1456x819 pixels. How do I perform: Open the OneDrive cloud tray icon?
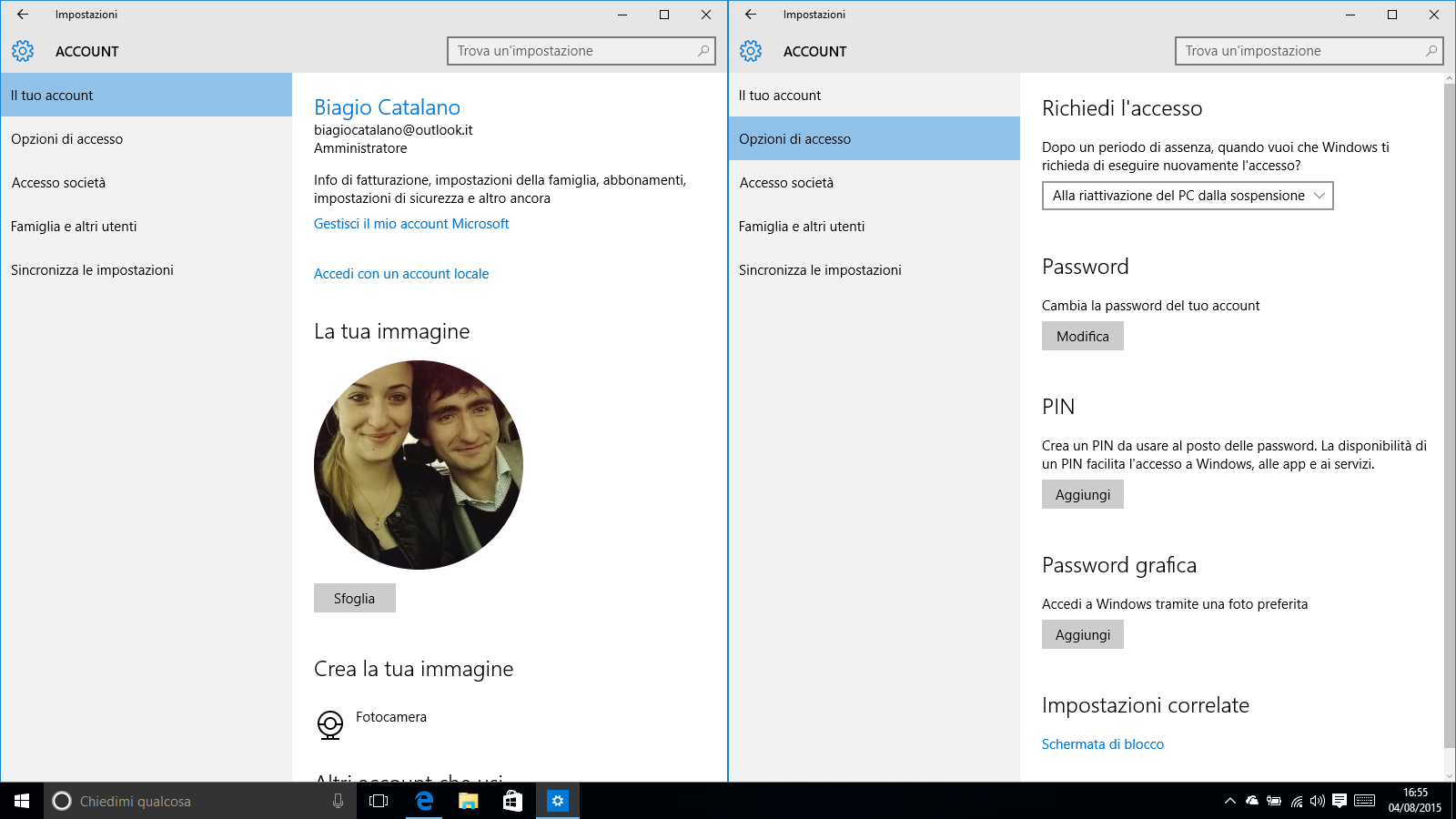[x=1252, y=801]
